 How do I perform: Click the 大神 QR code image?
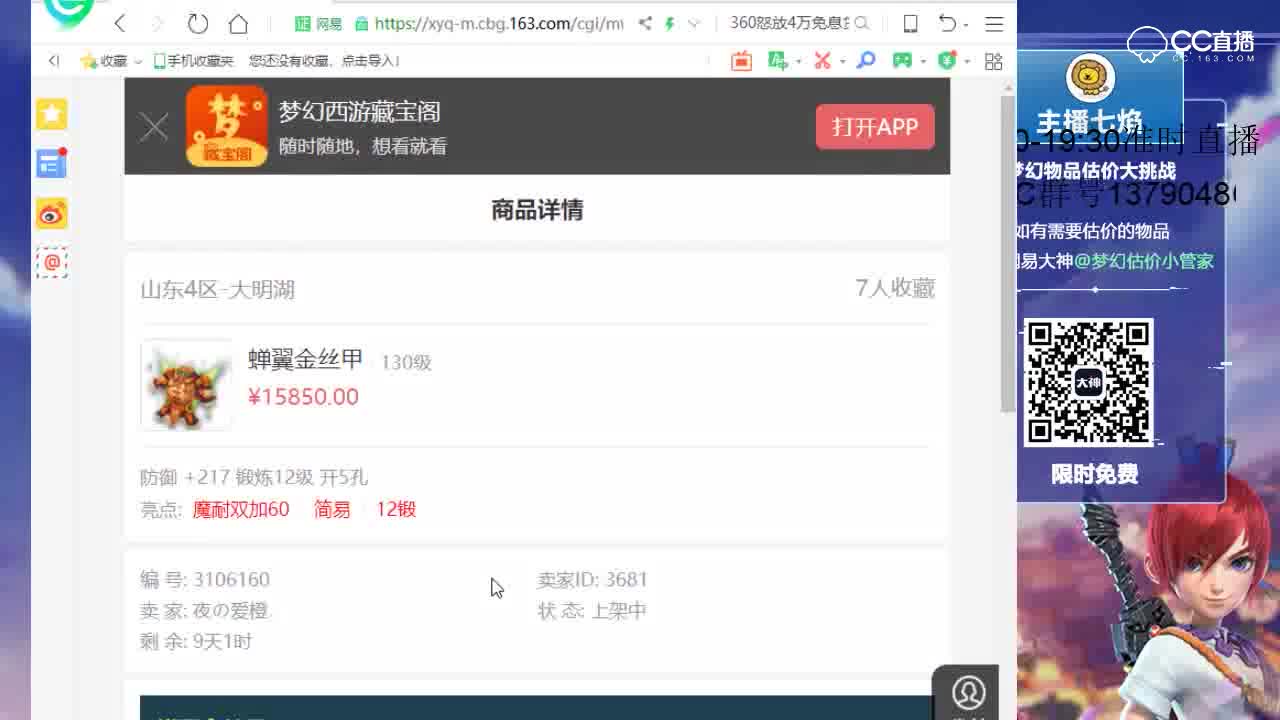coord(1088,382)
